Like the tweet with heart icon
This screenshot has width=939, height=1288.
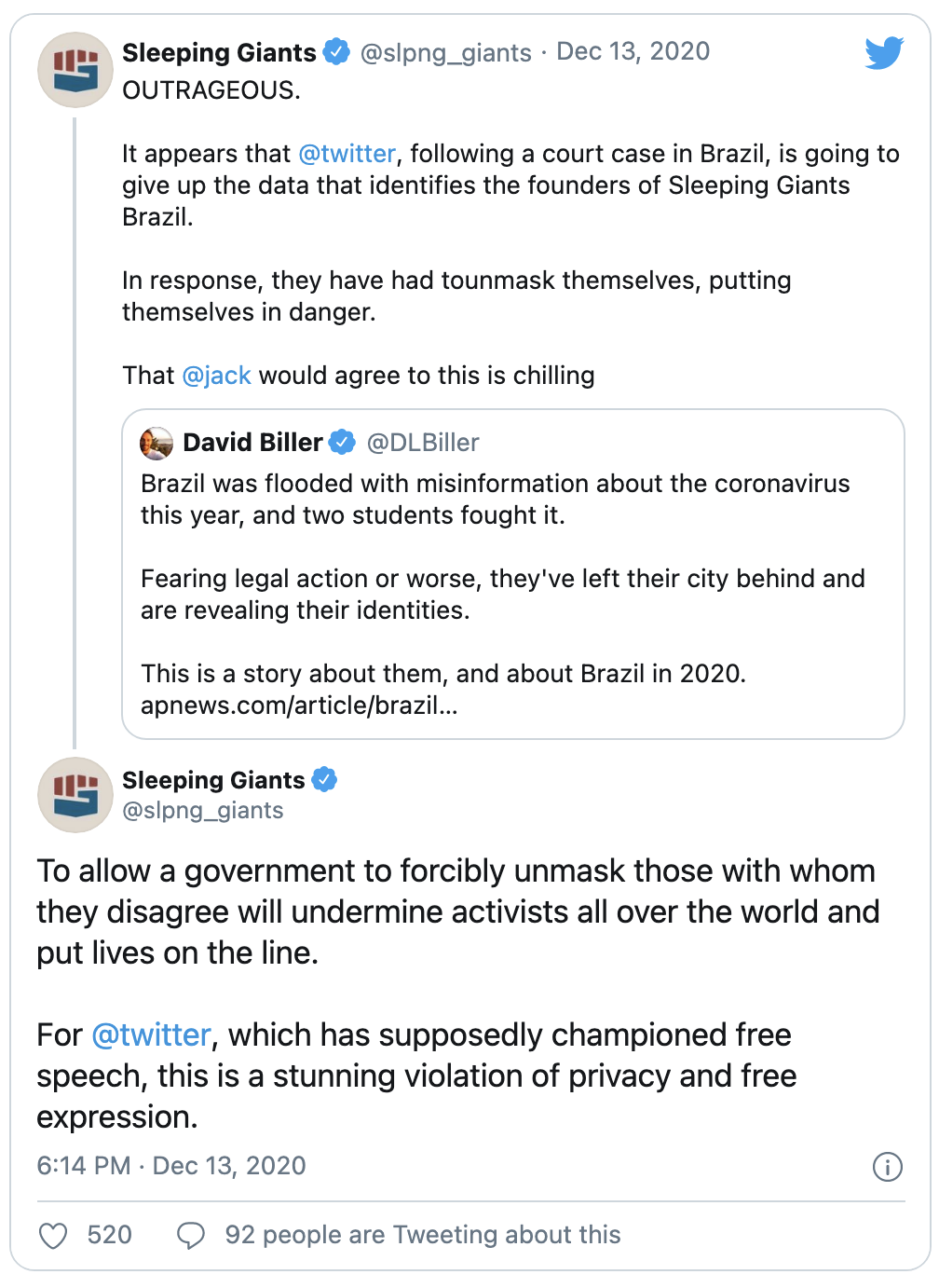(x=53, y=1236)
